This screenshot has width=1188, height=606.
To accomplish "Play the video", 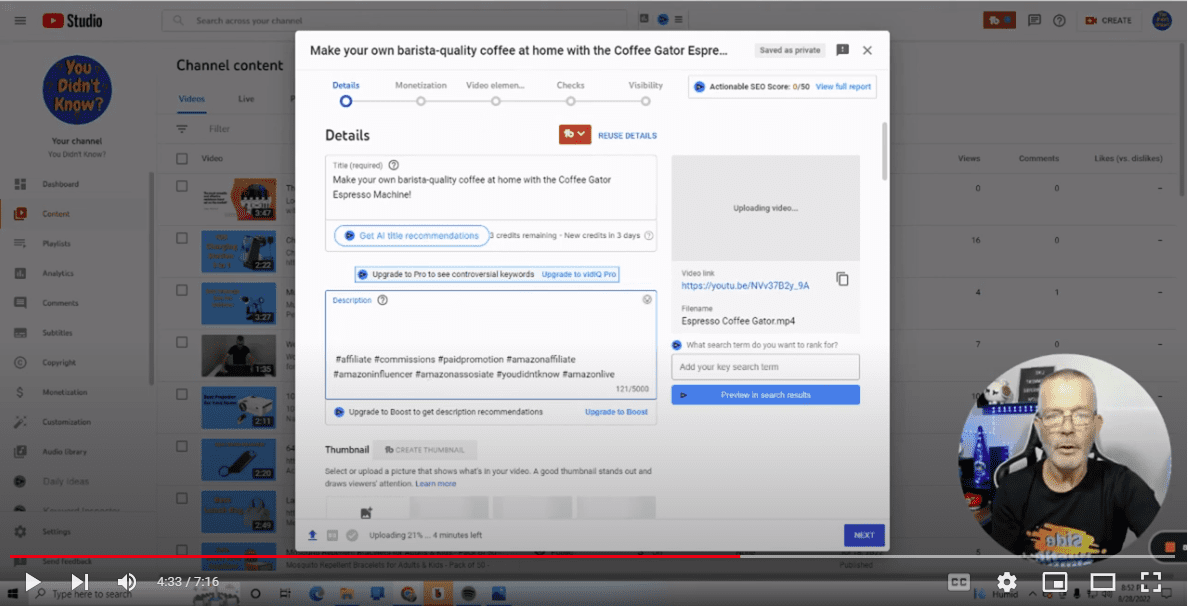I will pyautogui.click(x=33, y=582).
